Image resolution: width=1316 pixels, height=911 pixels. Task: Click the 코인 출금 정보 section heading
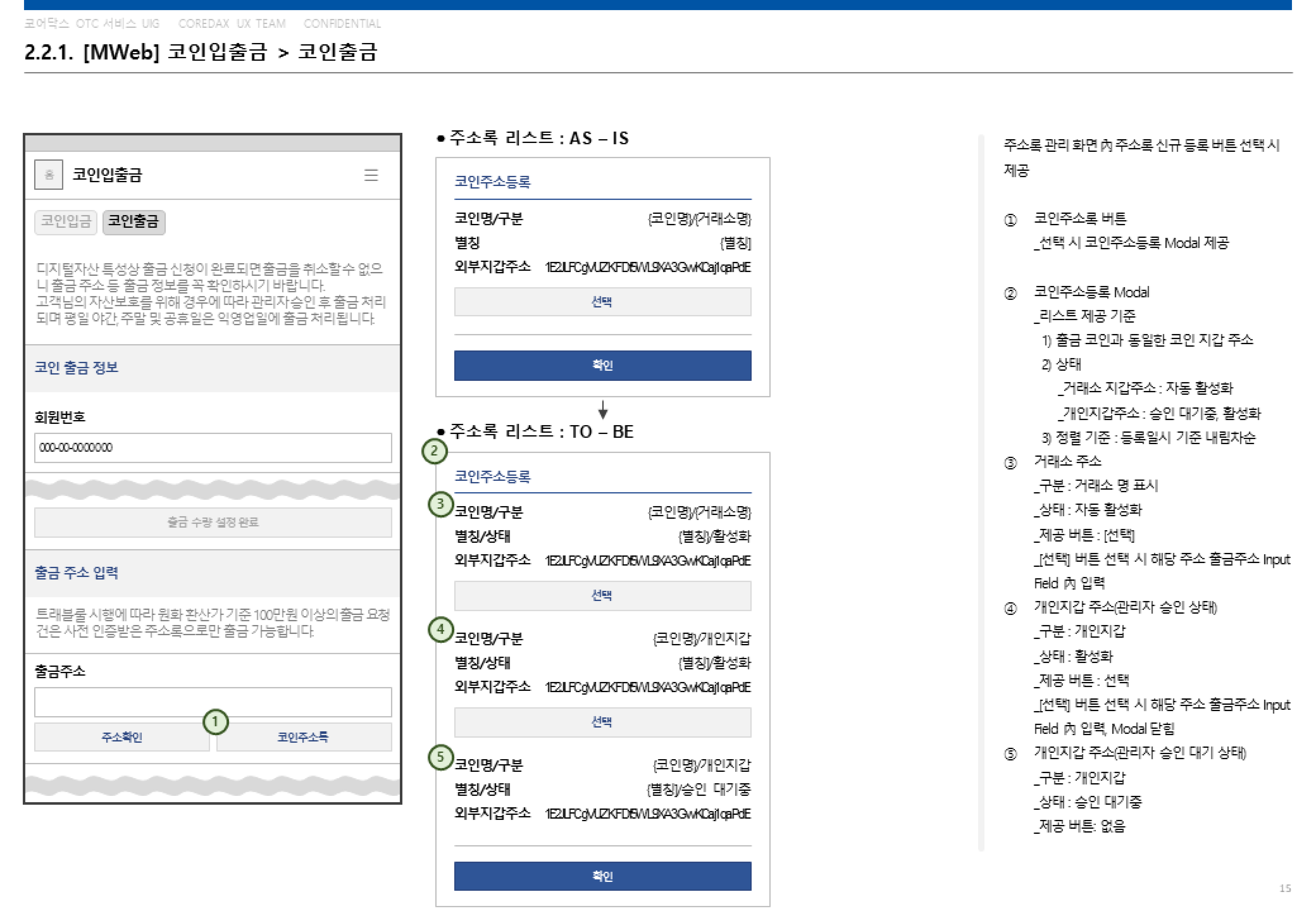pos(77,367)
